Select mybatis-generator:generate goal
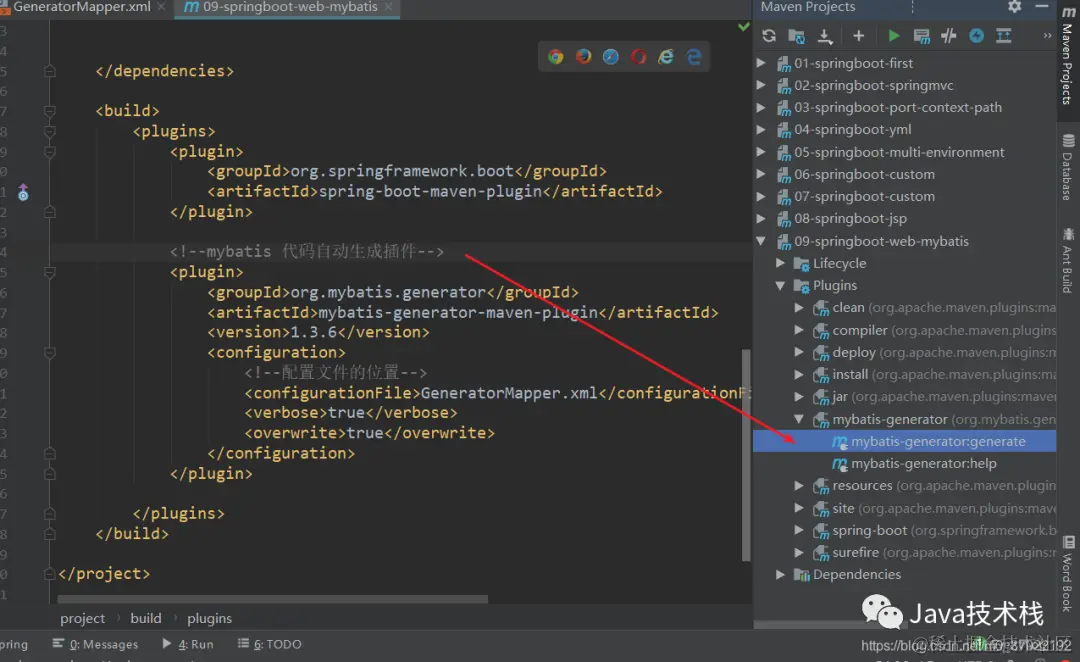 pyautogui.click(x=904, y=441)
